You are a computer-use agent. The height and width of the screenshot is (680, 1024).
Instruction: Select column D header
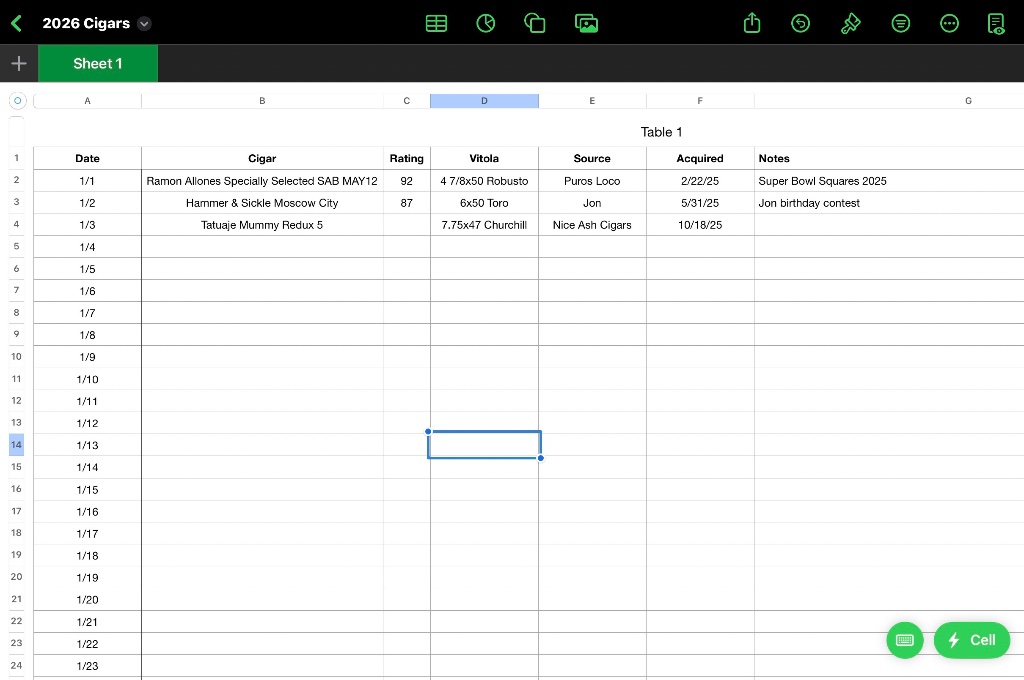click(484, 101)
